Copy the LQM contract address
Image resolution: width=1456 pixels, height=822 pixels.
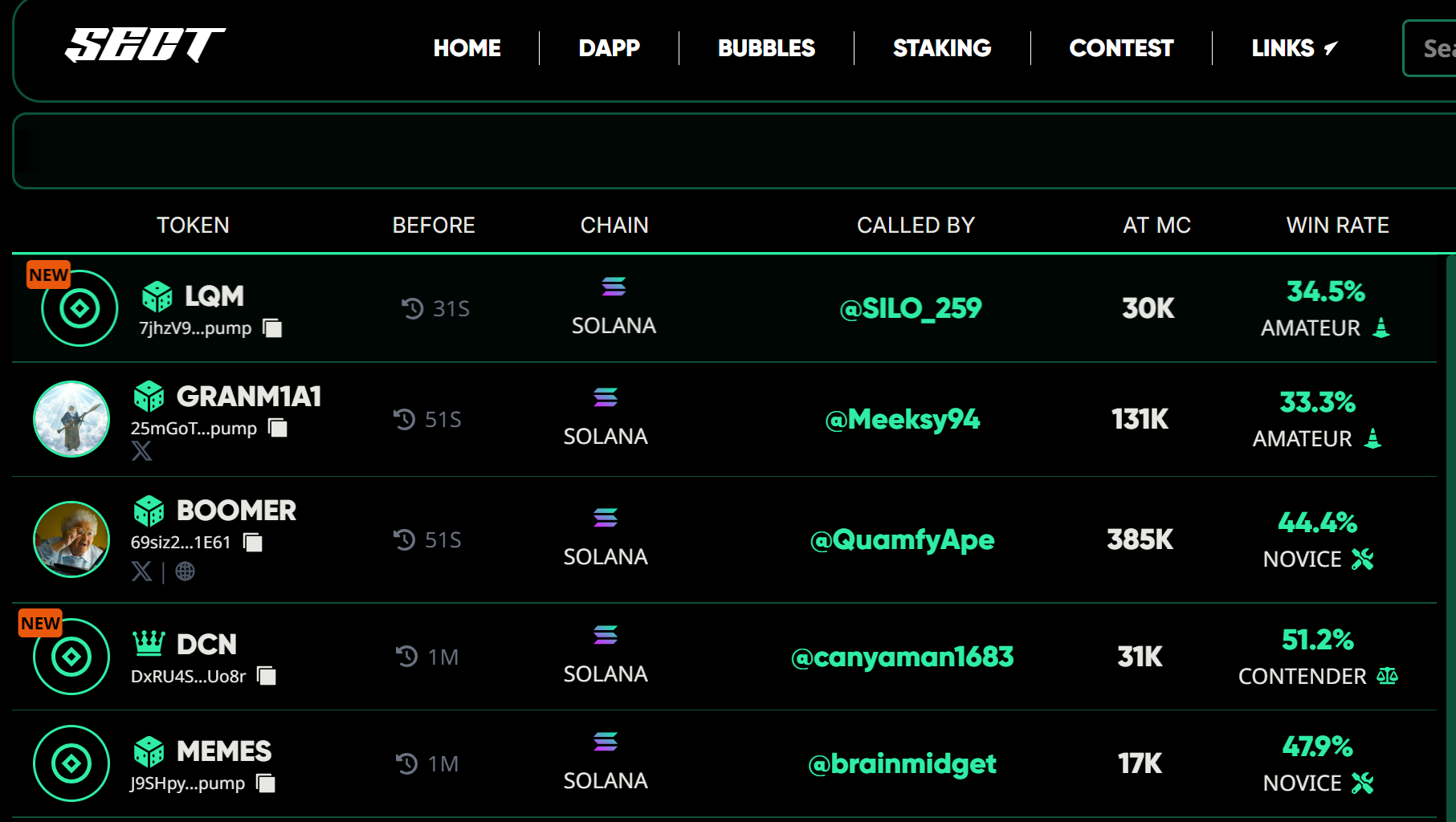272,328
